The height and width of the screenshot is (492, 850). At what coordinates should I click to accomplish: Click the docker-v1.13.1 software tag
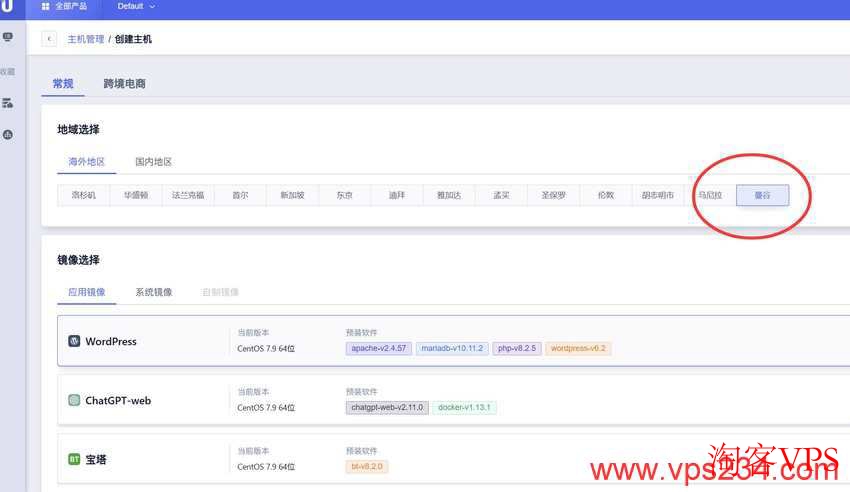464,407
